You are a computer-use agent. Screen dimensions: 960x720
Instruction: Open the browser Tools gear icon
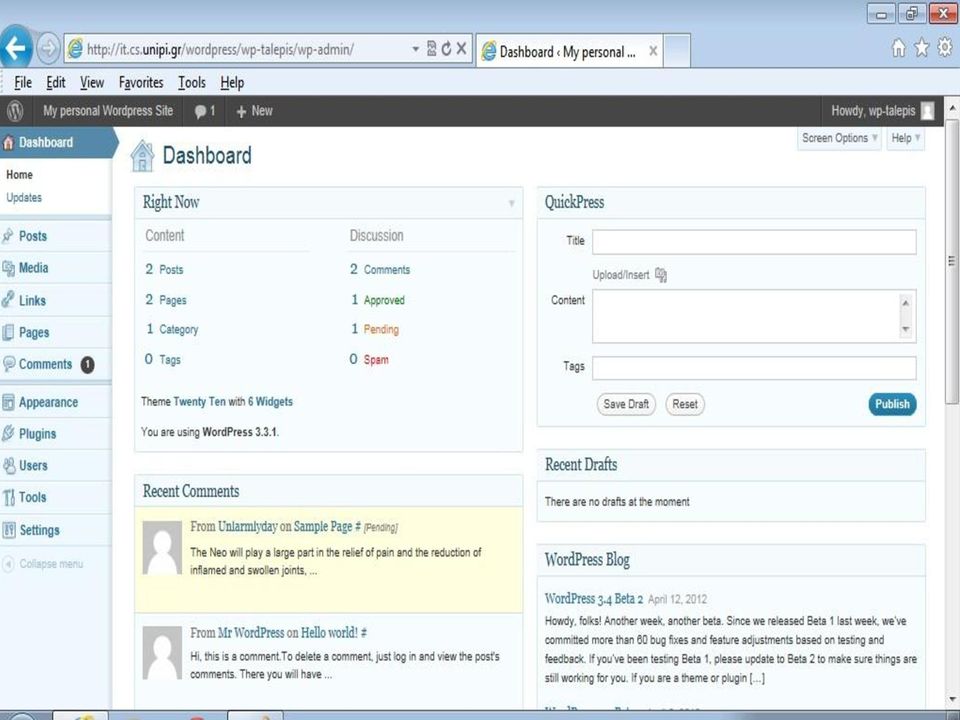pyautogui.click(x=945, y=47)
